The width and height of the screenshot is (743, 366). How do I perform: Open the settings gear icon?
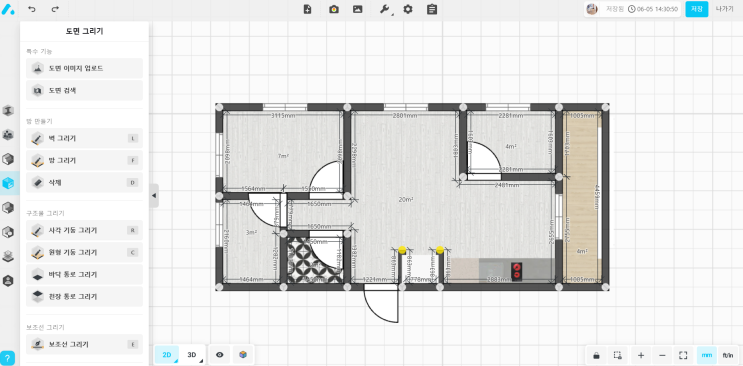[408, 9]
